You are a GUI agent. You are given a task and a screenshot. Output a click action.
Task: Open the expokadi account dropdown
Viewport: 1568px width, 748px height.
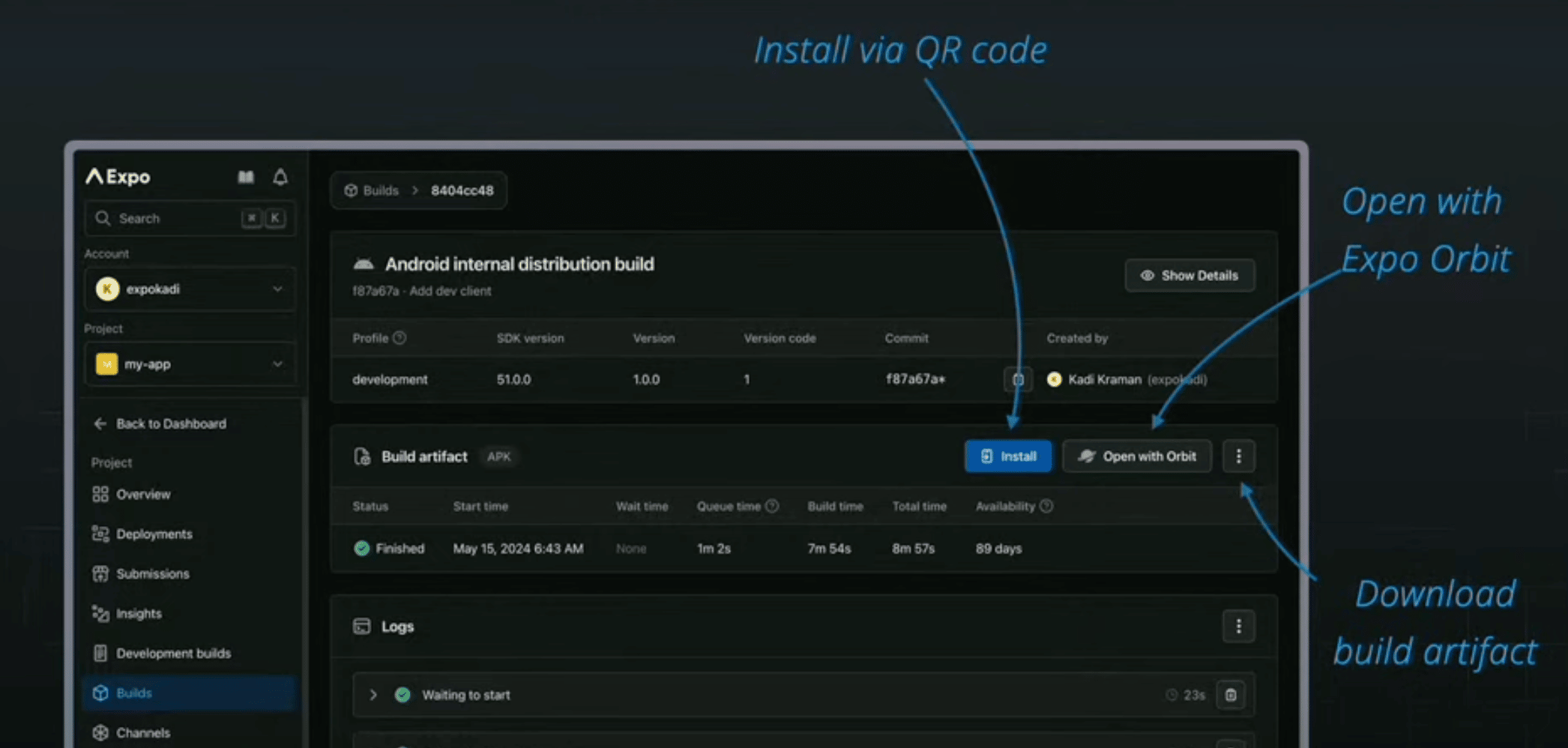tap(190, 289)
